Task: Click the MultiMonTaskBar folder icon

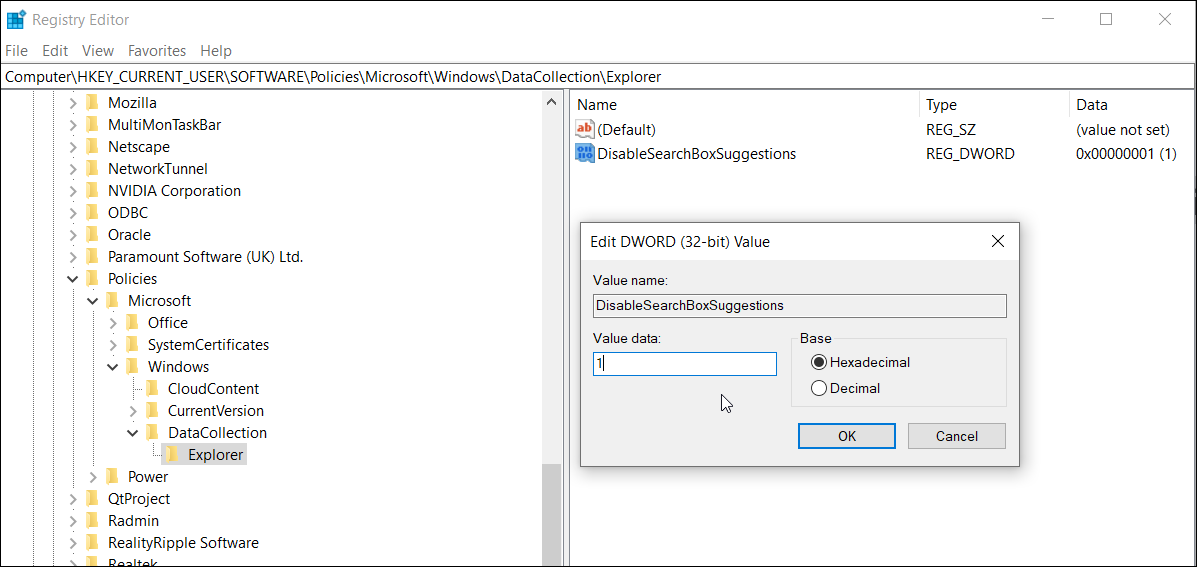Action: pos(93,124)
